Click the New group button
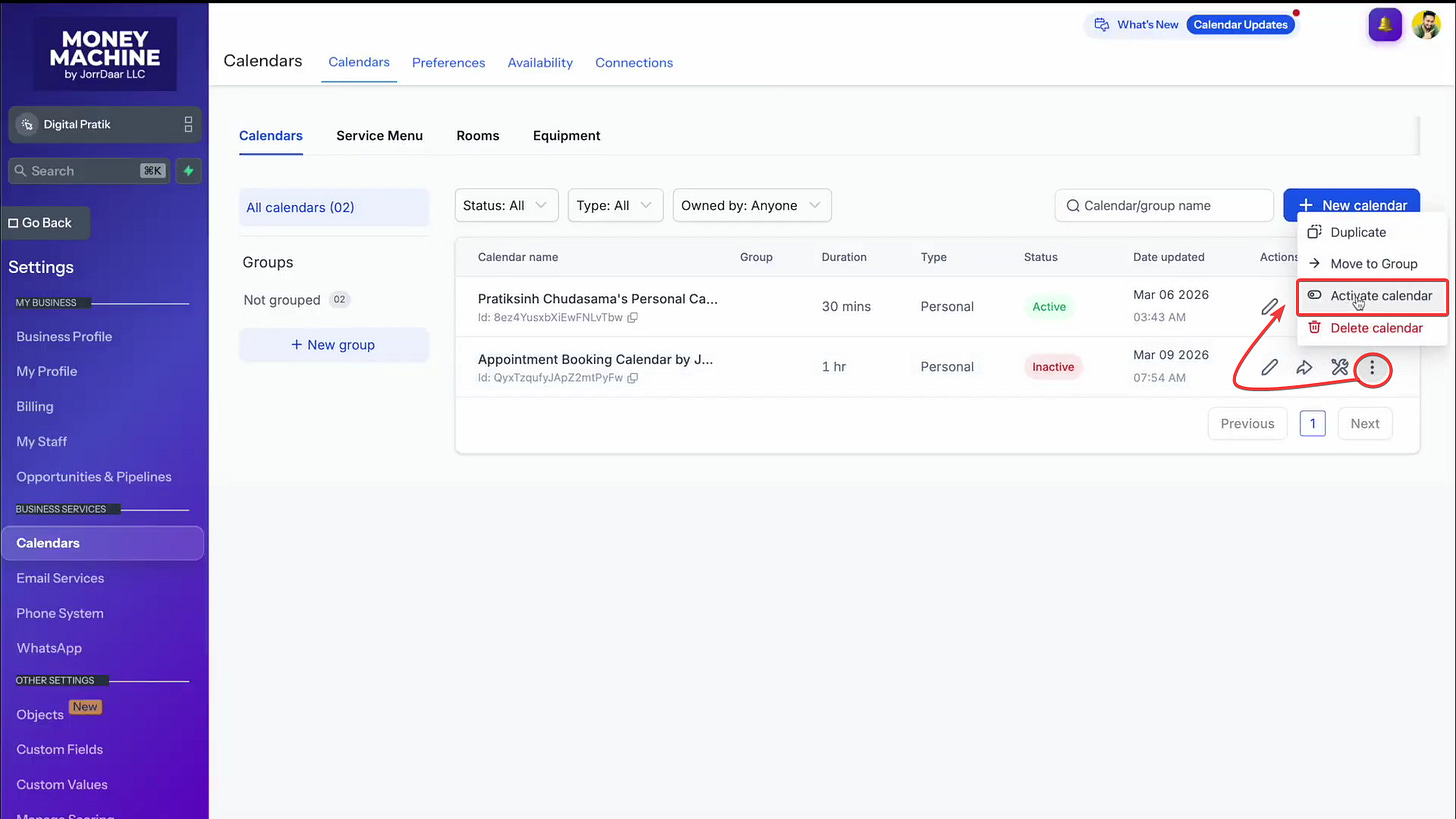 click(334, 345)
